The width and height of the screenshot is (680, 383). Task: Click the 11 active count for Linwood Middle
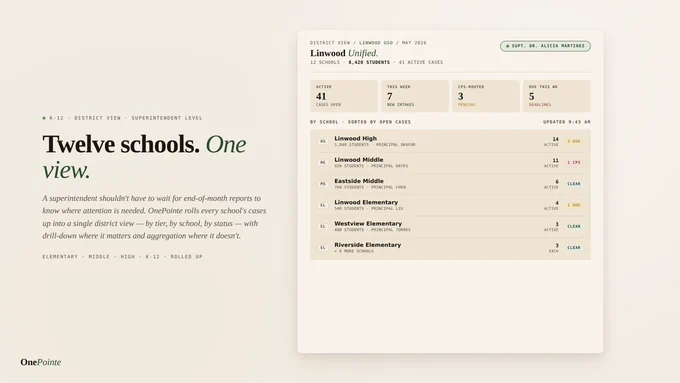pos(552,163)
